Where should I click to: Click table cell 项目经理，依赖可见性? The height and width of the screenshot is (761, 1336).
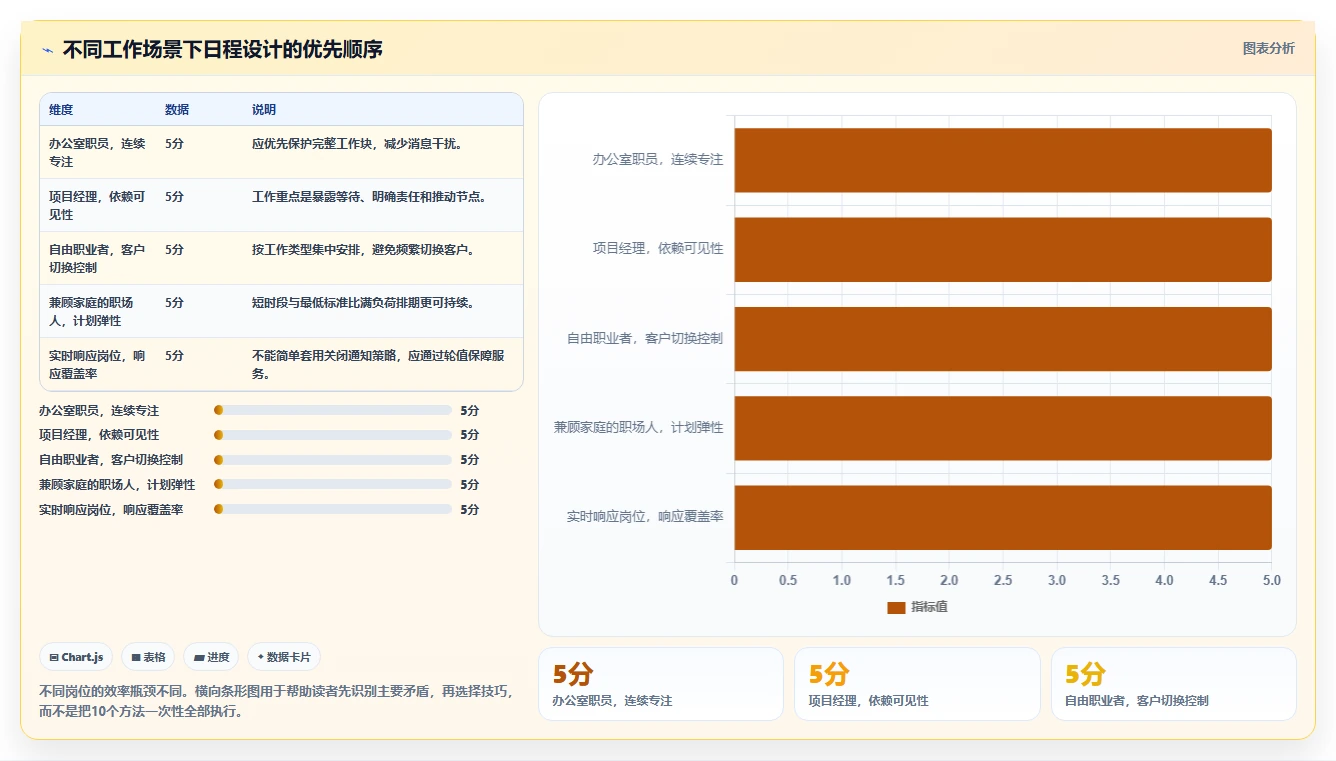pyautogui.click(x=98, y=205)
